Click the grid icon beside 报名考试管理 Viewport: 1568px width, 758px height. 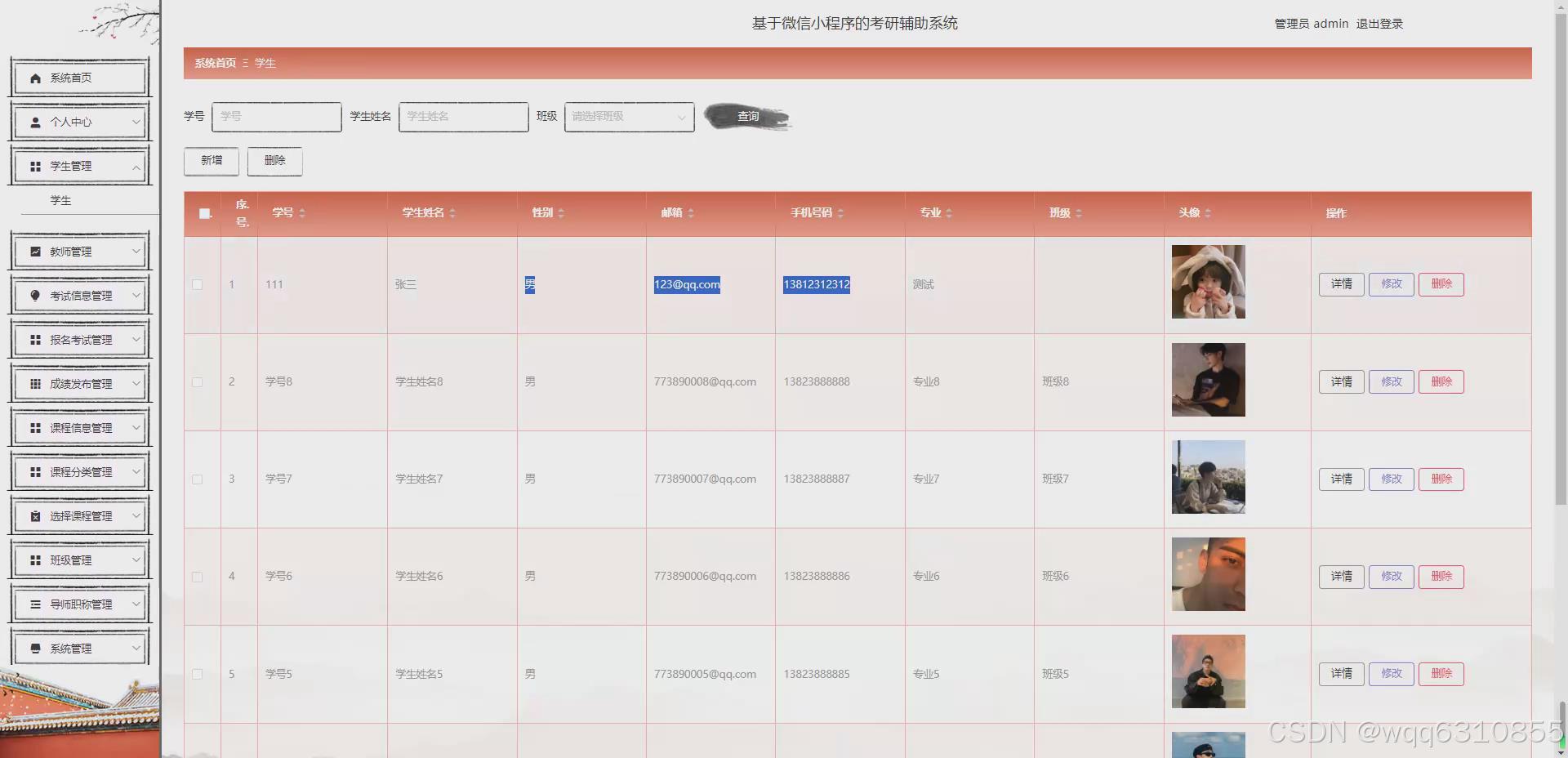35,340
